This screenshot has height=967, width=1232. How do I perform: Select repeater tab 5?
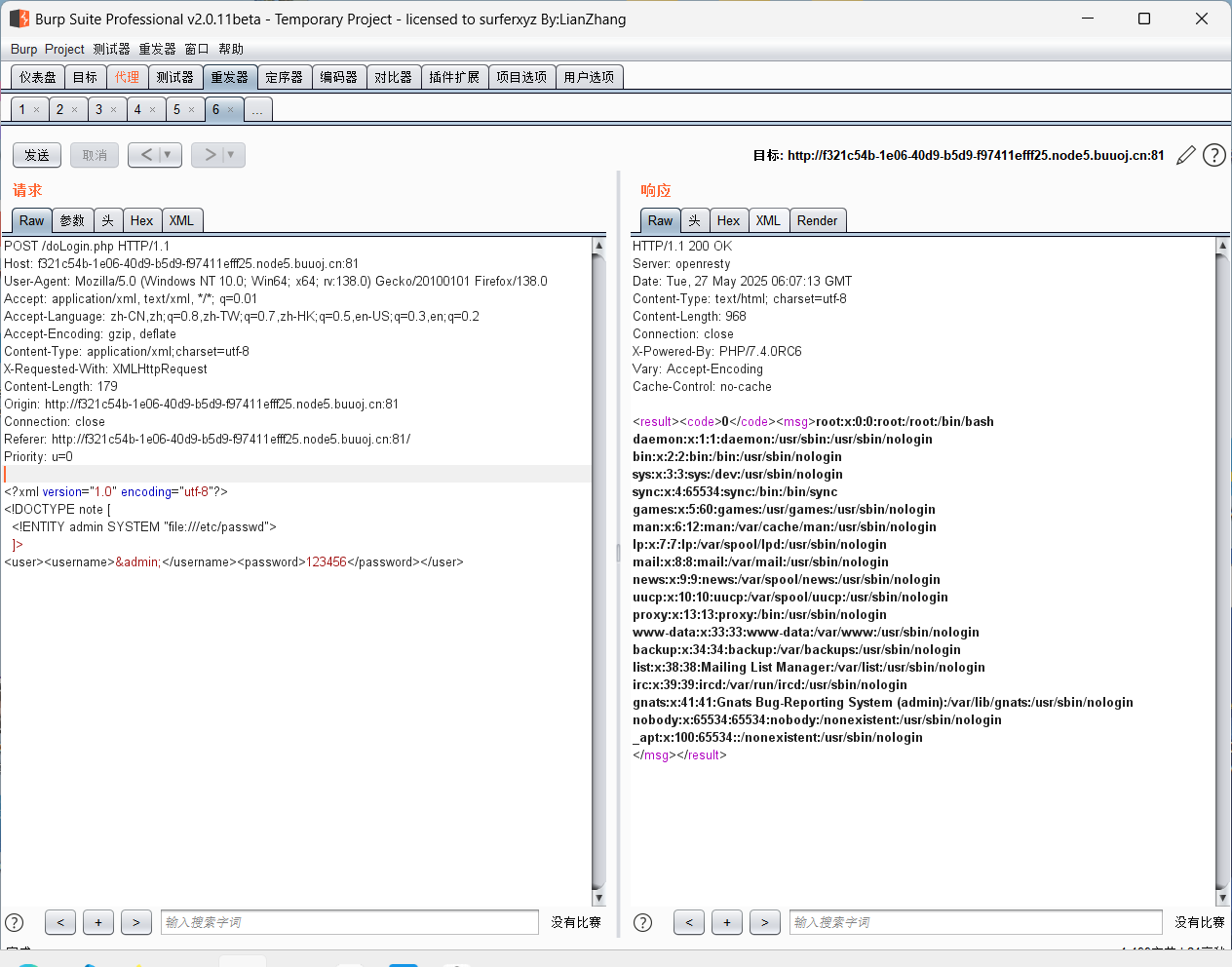pos(176,110)
